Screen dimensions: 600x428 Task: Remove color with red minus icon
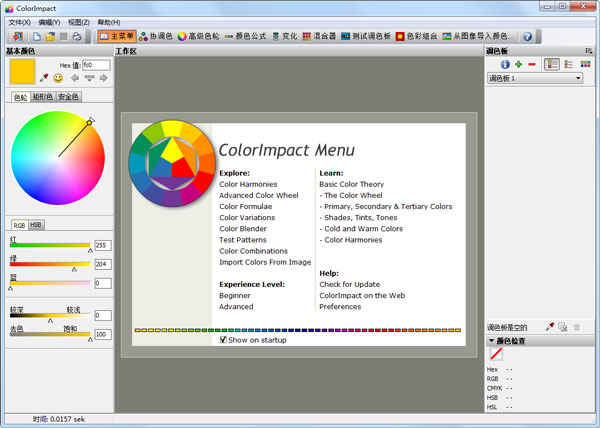point(532,65)
